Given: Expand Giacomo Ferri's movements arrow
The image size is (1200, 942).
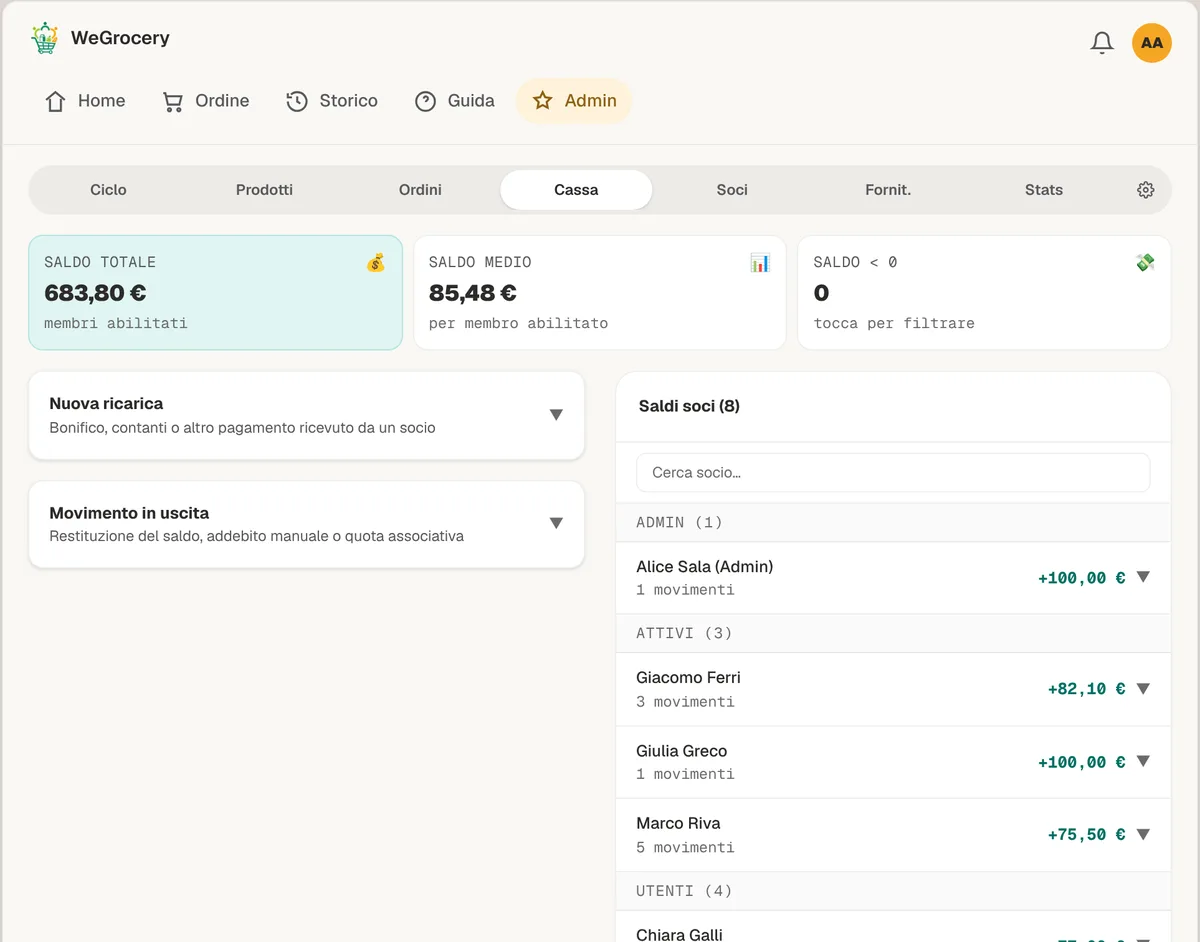Looking at the screenshot, I should pyautogui.click(x=1143, y=689).
